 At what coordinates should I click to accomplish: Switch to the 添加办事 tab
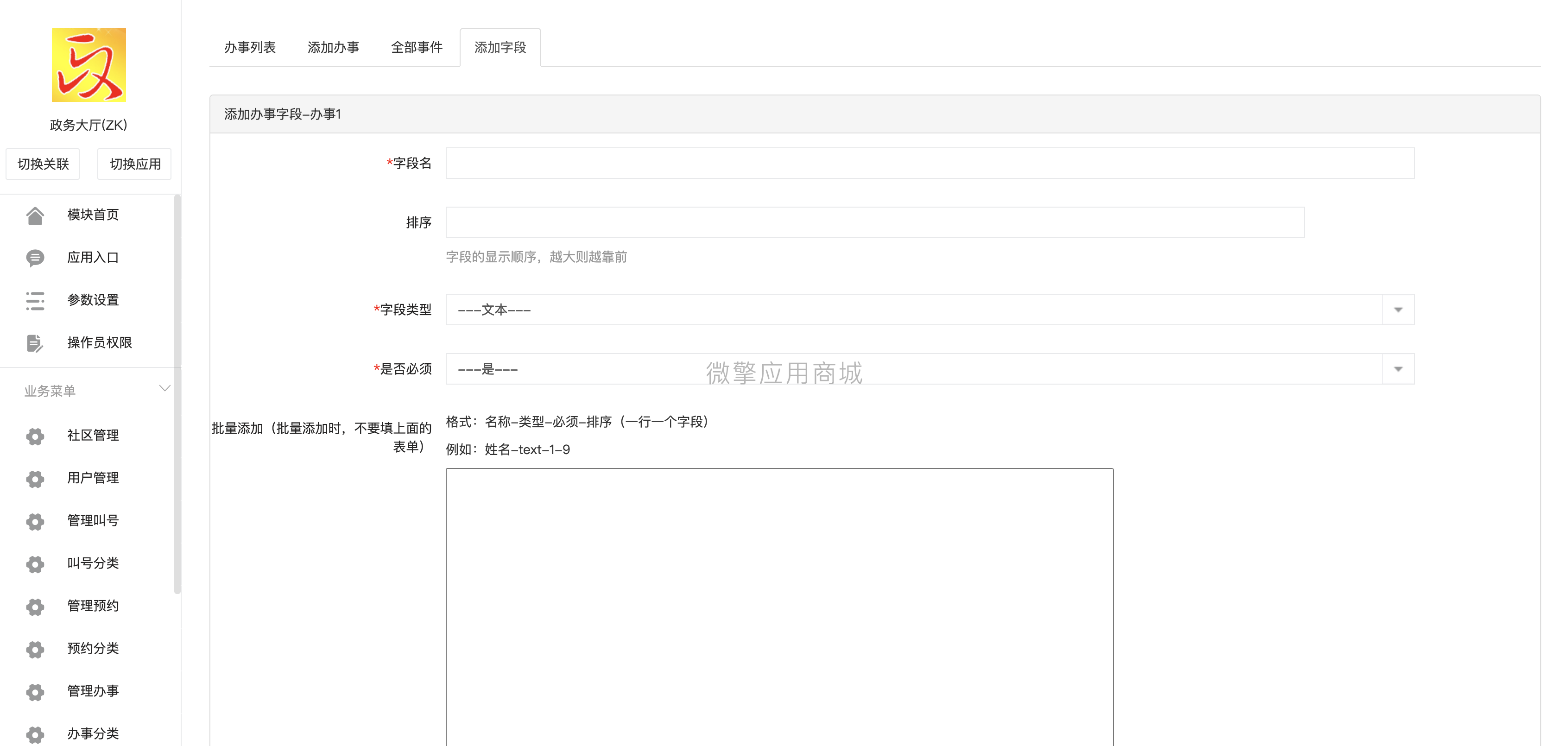click(334, 47)
